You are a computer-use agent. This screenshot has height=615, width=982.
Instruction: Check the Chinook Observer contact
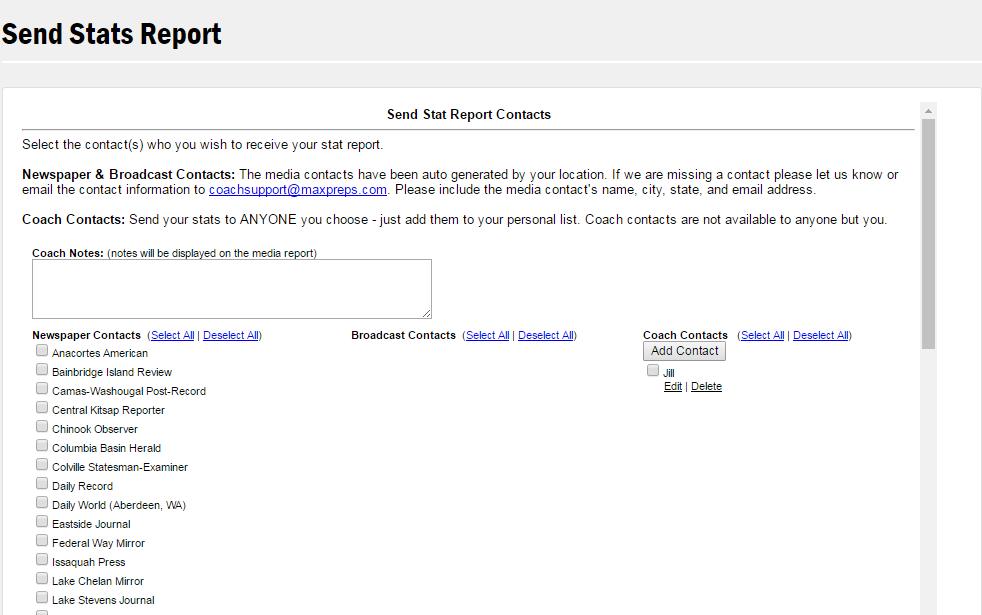tap(42, 427)
